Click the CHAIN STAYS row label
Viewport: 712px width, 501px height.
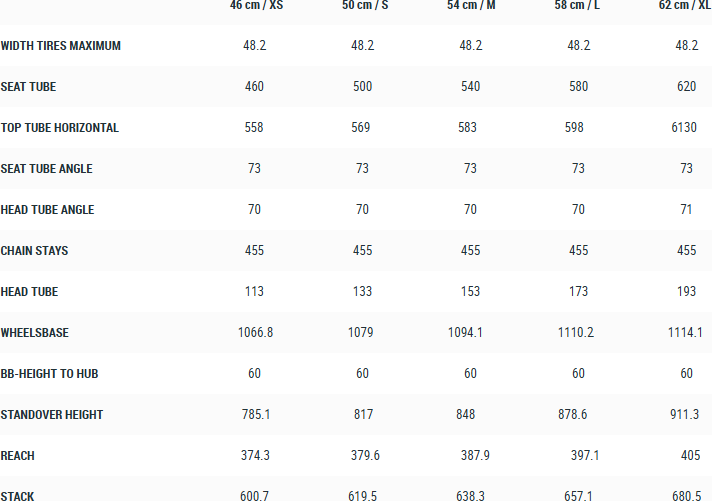(35, 251)
